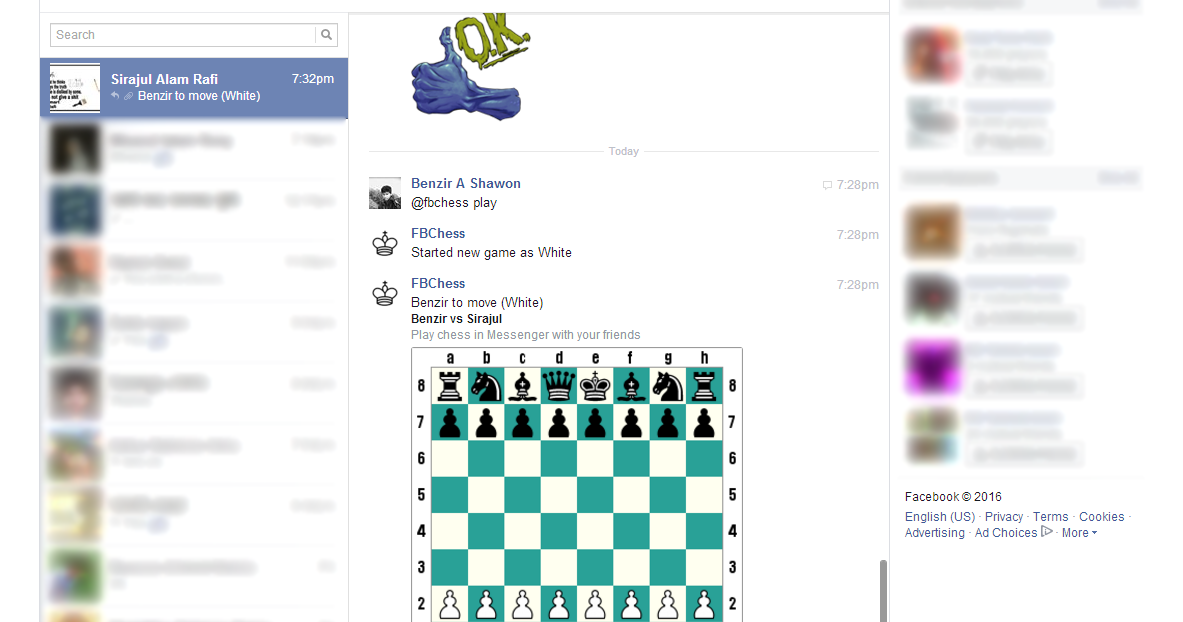The height and width of the screenshot is (622, 1183).
Task: Click 'Started new game as White' message
Action: pyautogui.click(x=491, y=252)
